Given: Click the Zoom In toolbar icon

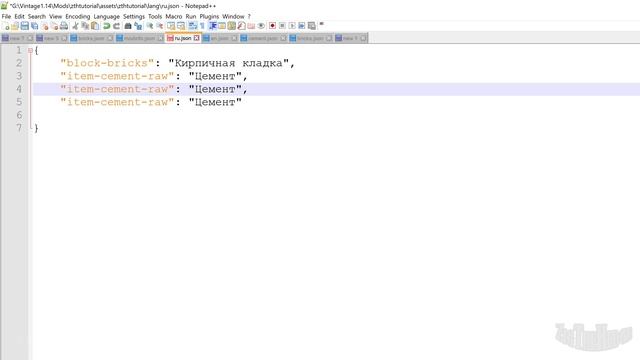Looking at the screenshot, I should [150, 26].
